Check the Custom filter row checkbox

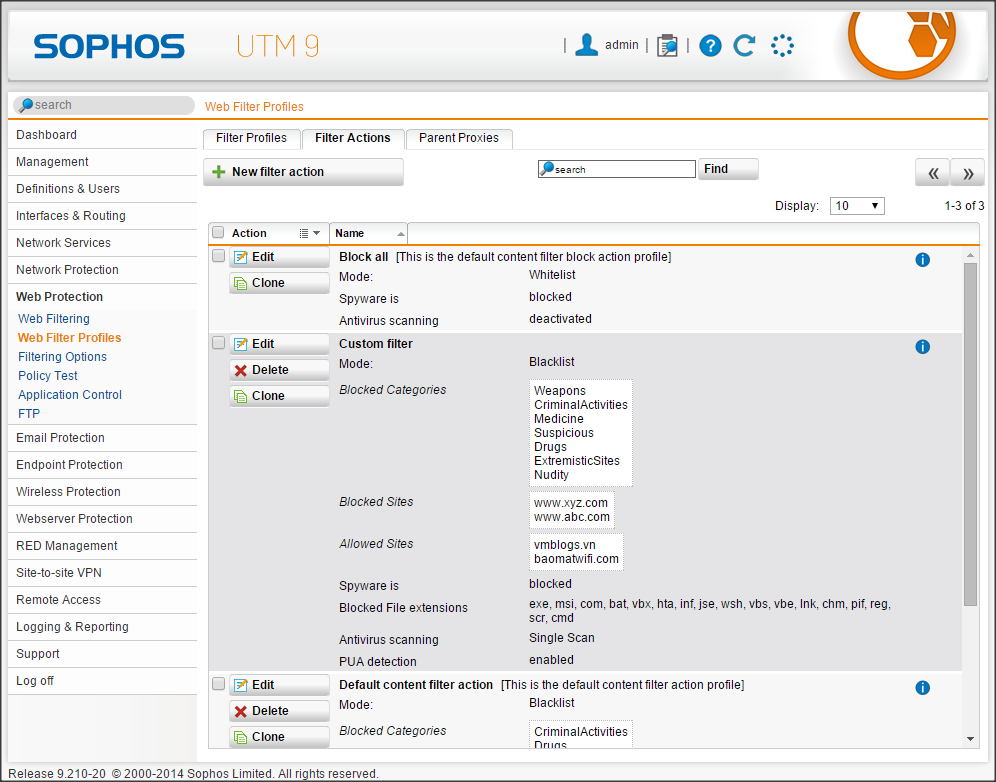click(x=218, y=343)
